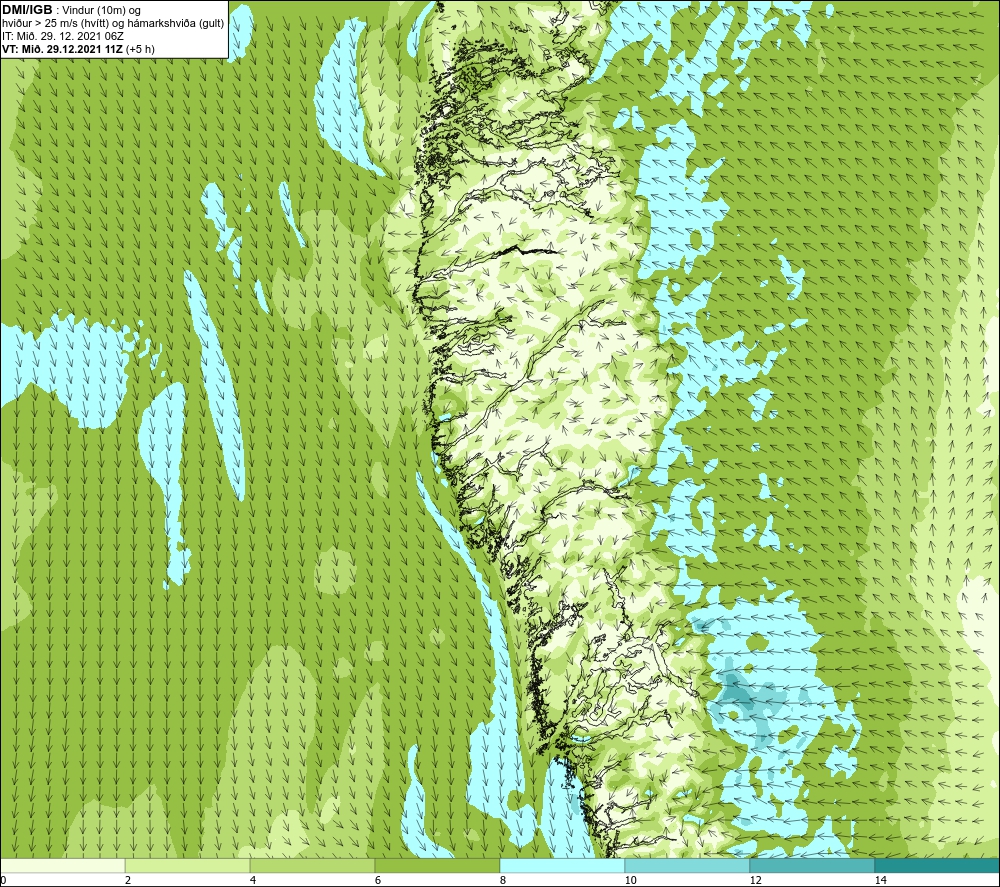The image size is (1000, 887).
Task: Click the '10' label on the color scale
Action: pos(631,880)
